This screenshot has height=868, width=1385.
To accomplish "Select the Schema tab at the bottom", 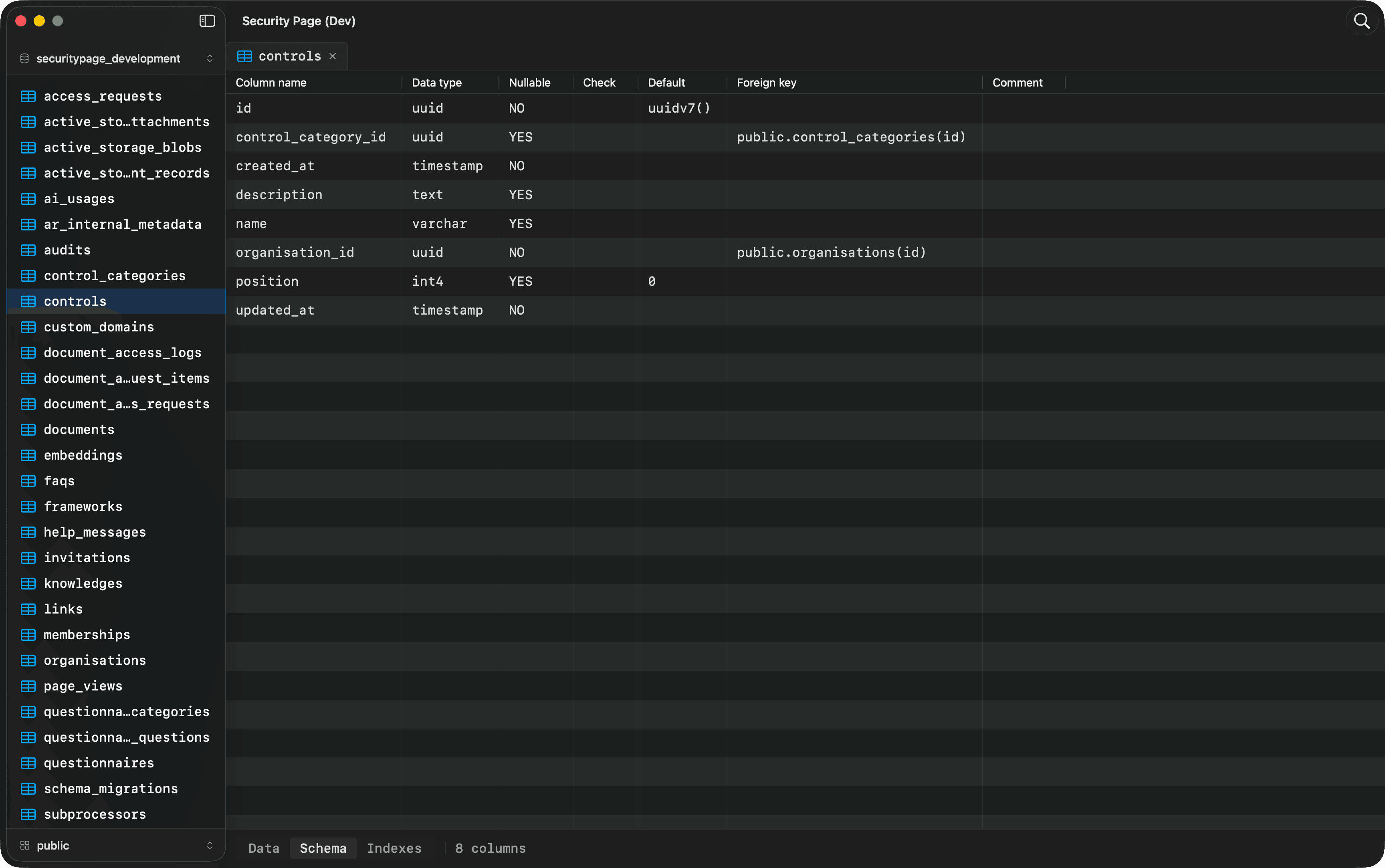I will pyautogui.click(x=323, y=848).
